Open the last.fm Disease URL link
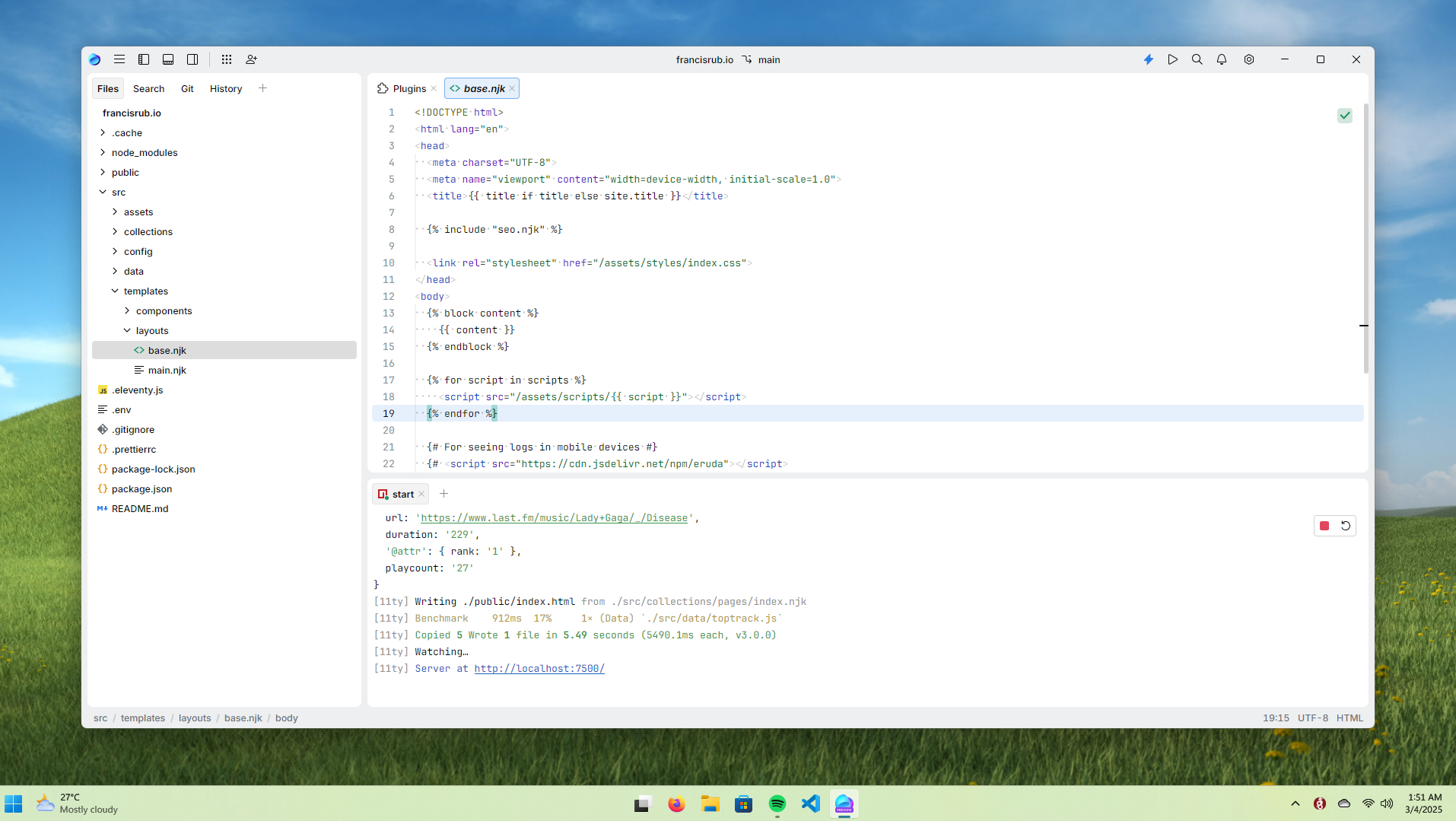 [x=555, y=517]
